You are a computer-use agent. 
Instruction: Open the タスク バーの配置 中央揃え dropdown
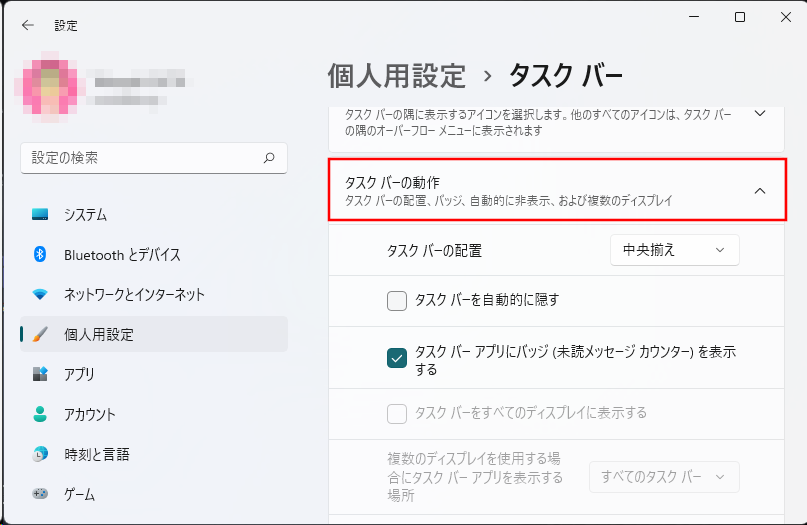(x=674, y=250)
